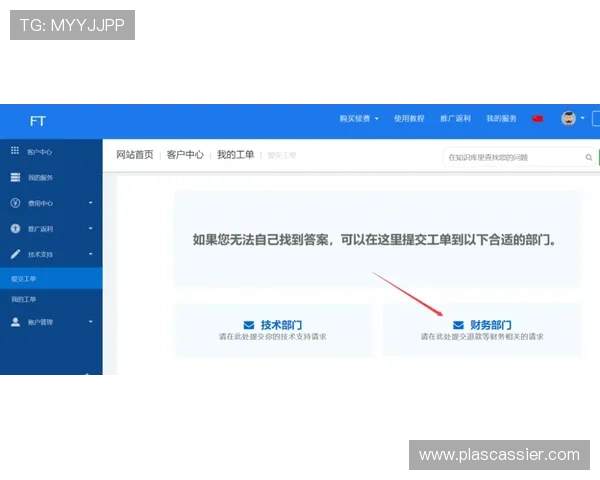Open 我的服务 in the top navigation

501,119
